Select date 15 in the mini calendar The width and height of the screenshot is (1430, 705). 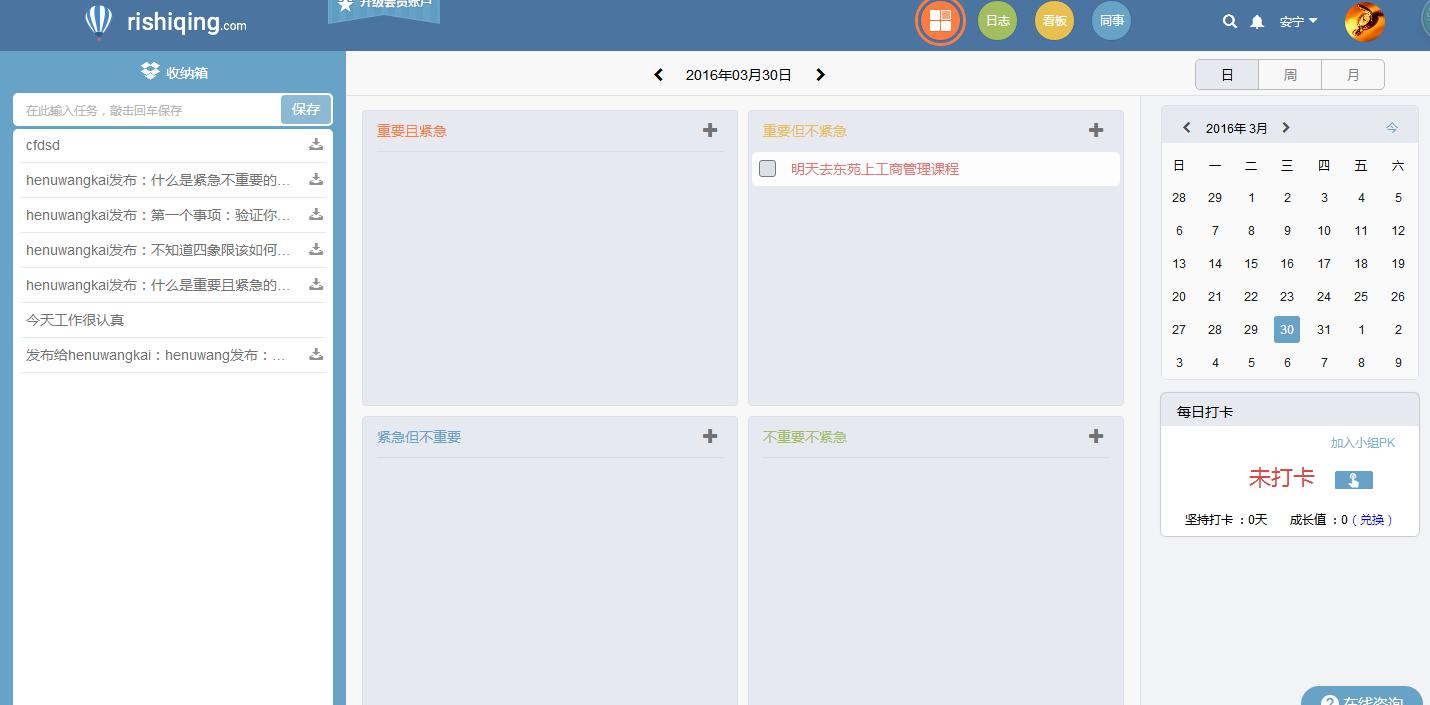point(1251,263)
